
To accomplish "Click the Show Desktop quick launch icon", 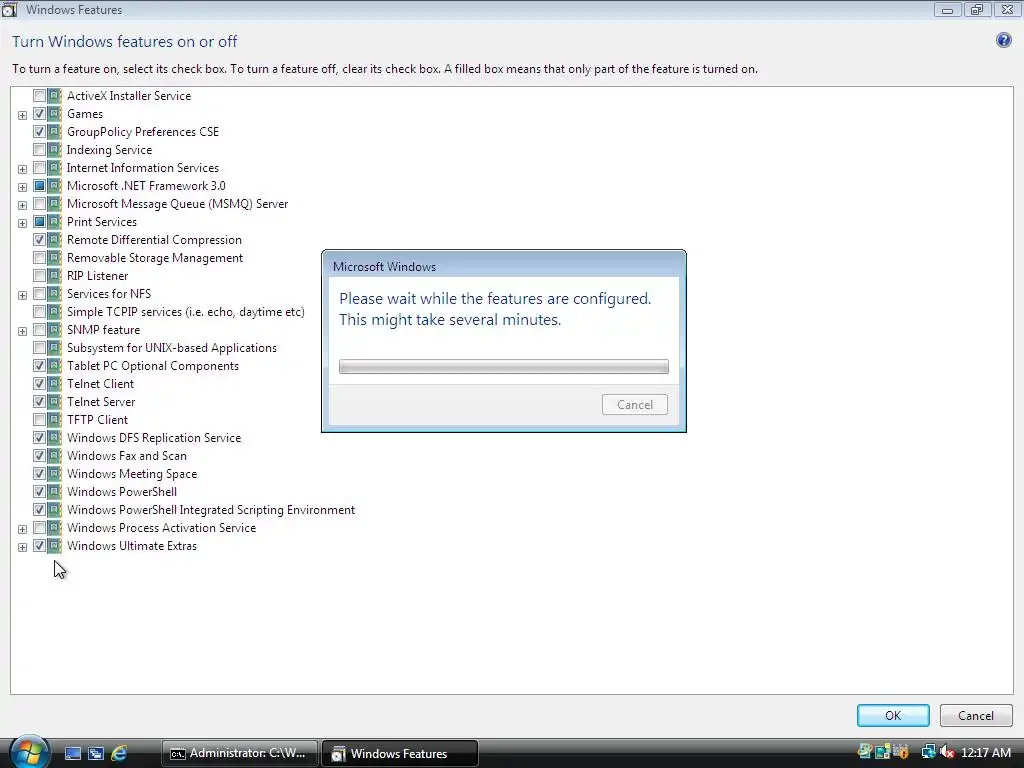I will click(73, 753).
